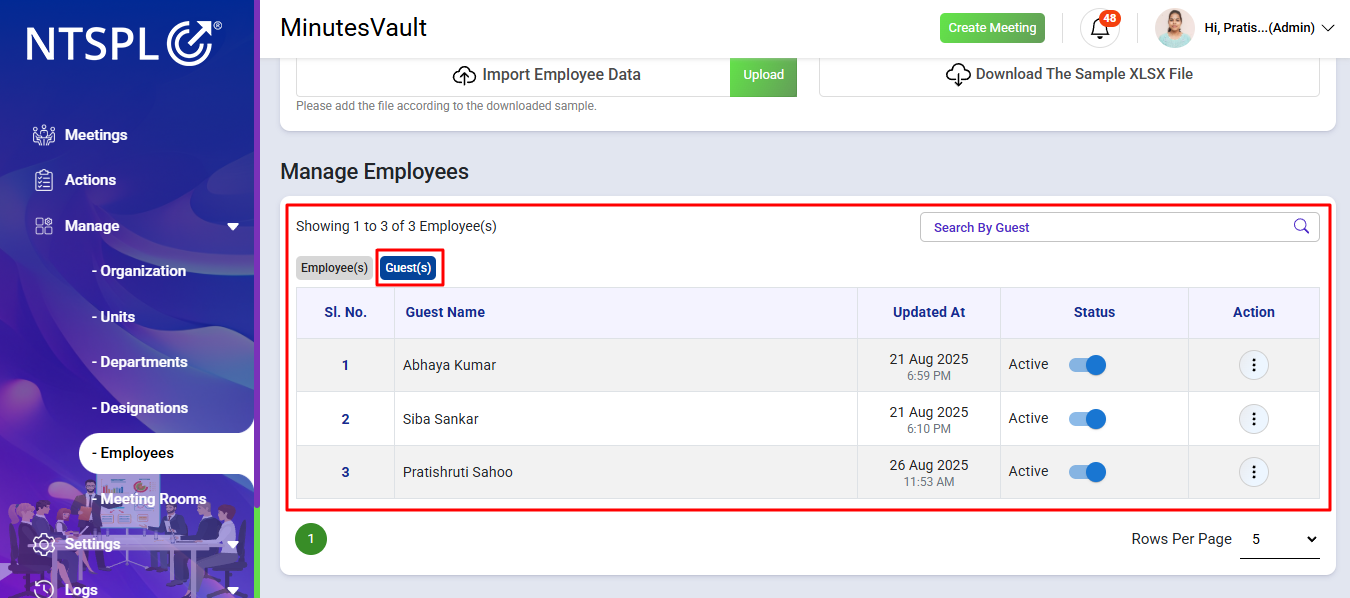The height and width of the screenshot is (598, 1350).
Task: Click the Import Employee Data file field
Action: click(513, 75)
